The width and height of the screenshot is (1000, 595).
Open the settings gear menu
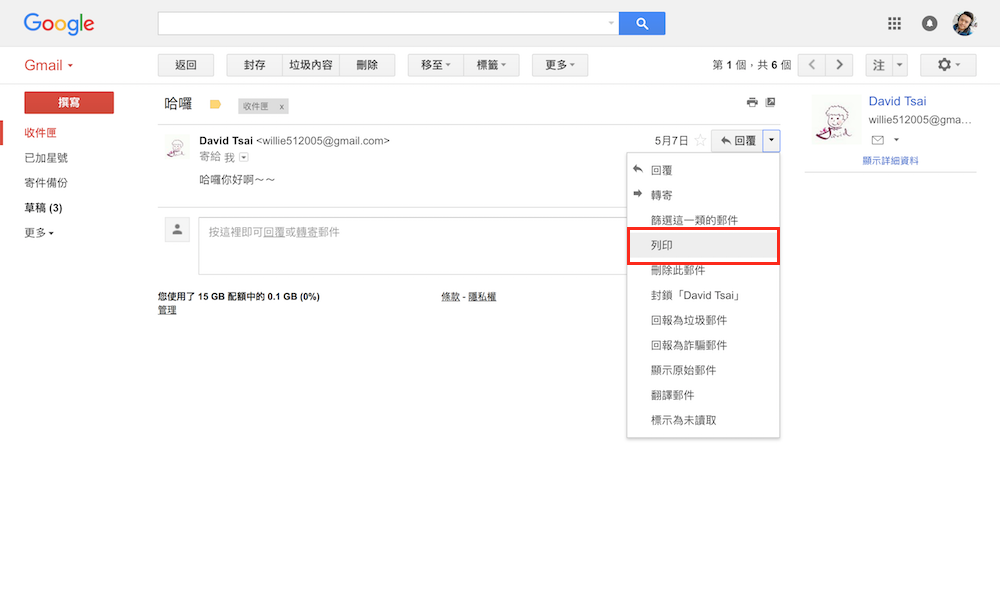click(948, 65)
